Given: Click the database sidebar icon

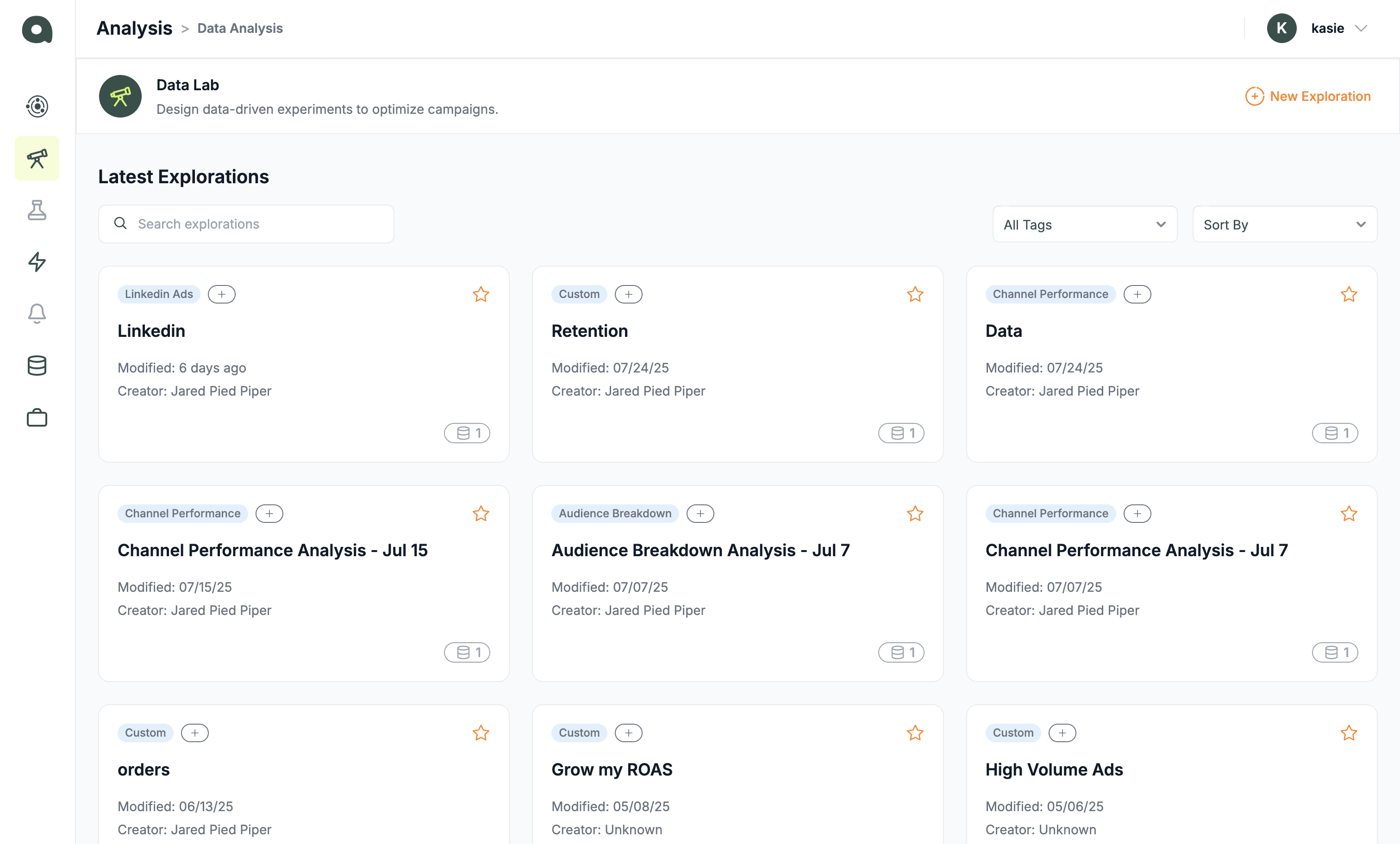Looking at the screenshot, I should [37, 365].
